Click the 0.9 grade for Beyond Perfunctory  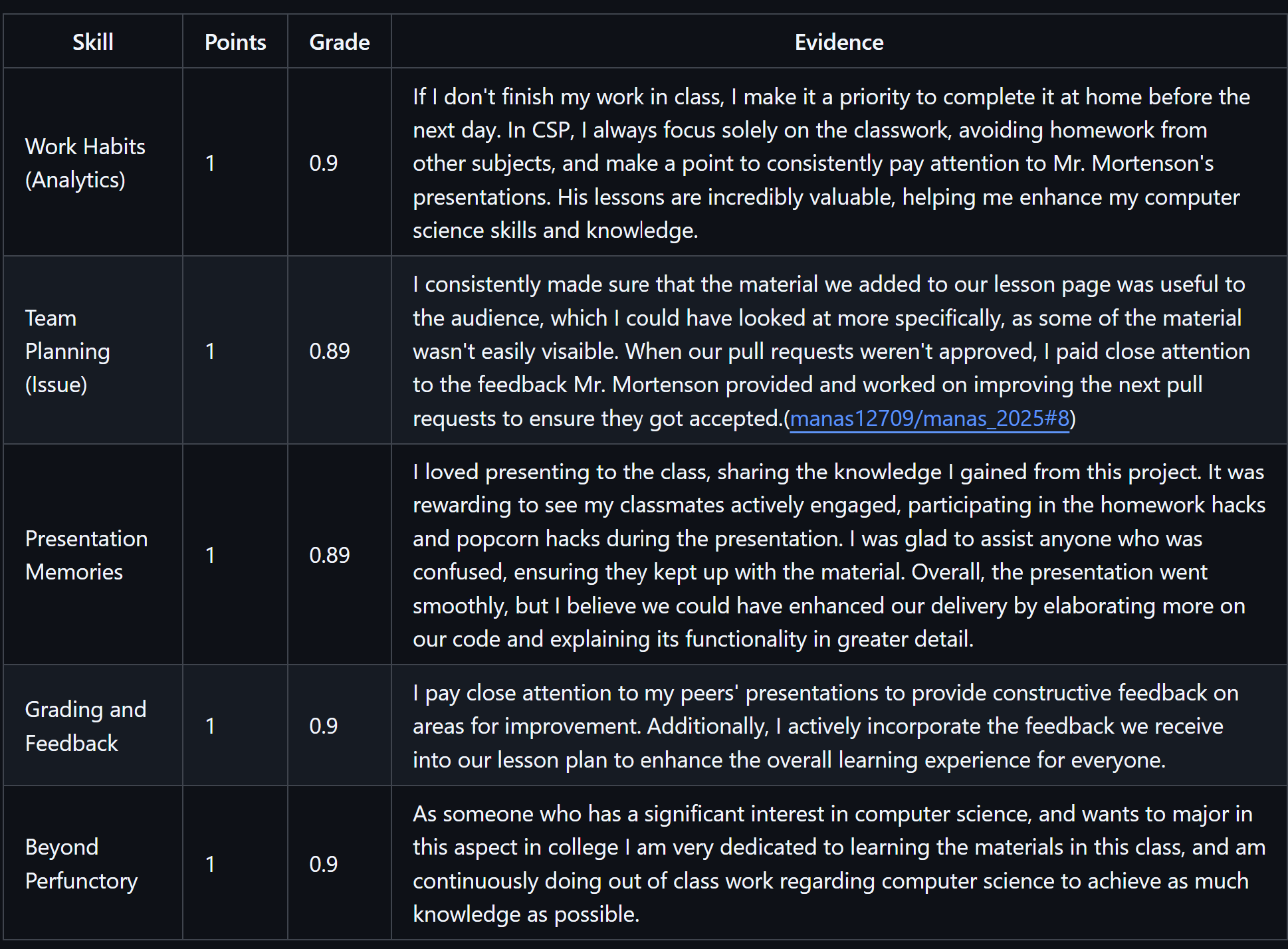point(324,863)
